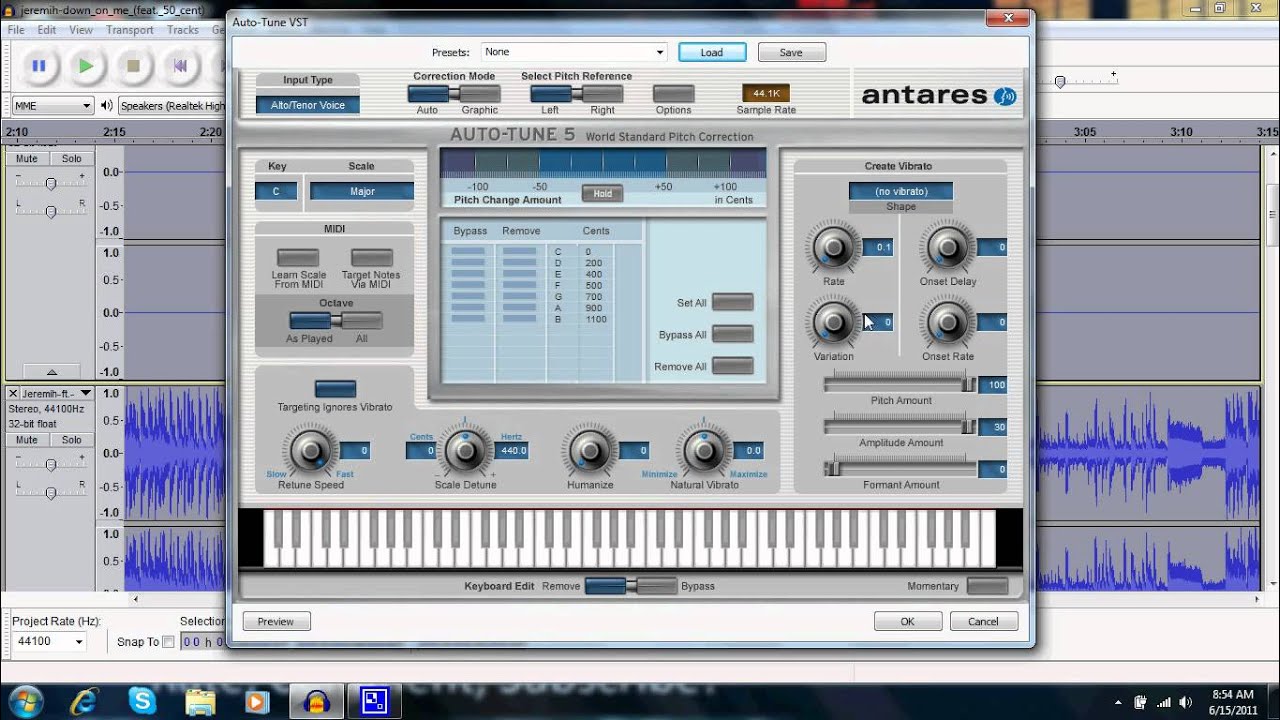Close the Jeremih track with its X
This screenshot has height=720, width=1280.
coord(14,394)
